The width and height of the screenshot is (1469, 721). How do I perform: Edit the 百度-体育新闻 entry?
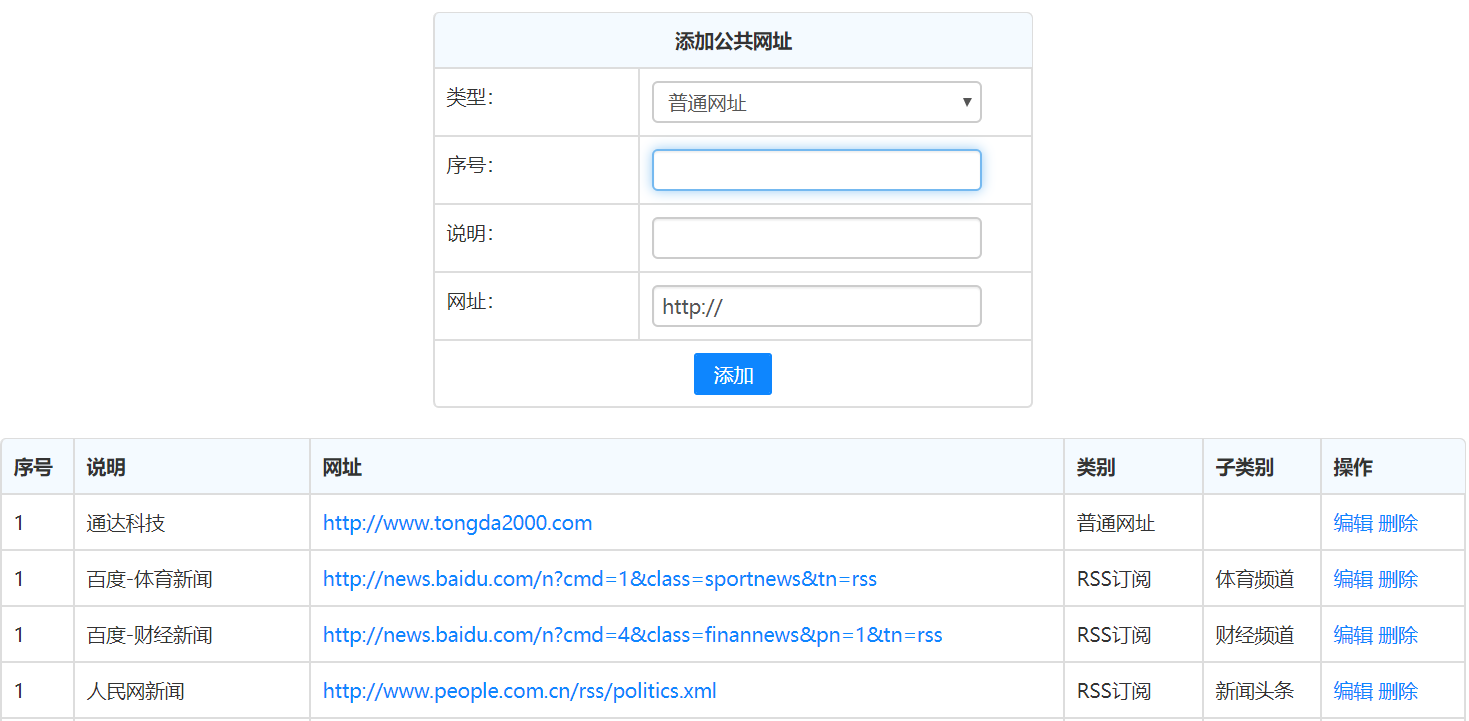(1352, 579)
